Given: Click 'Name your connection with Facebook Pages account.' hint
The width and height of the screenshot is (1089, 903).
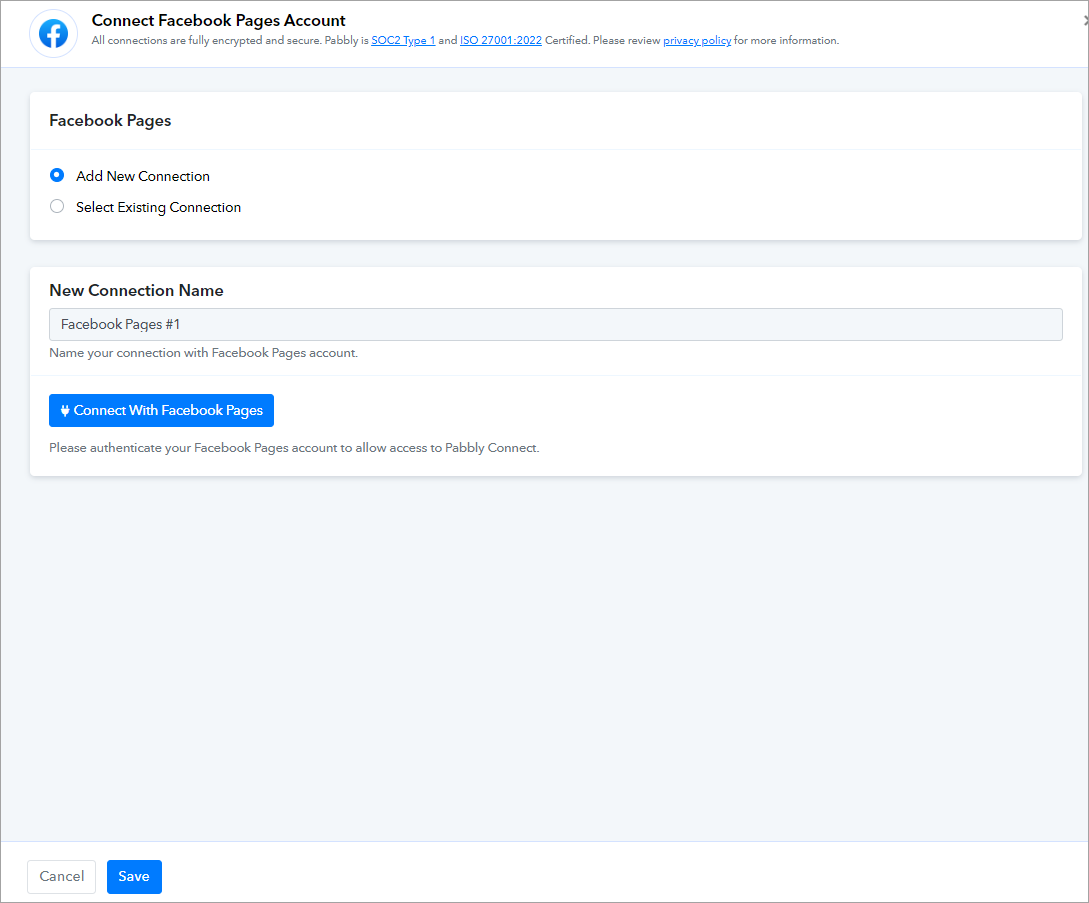Looking at the screenshot, I should coord(203,353).
